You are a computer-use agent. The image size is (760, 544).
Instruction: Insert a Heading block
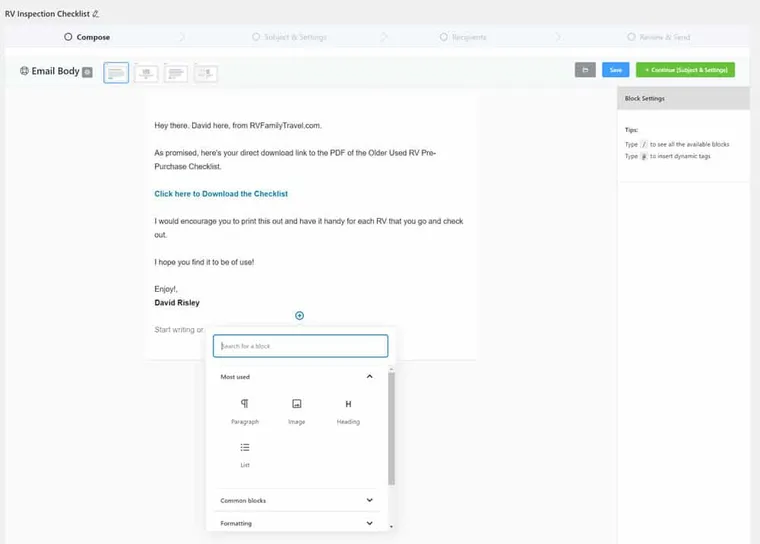click(348, 412)
